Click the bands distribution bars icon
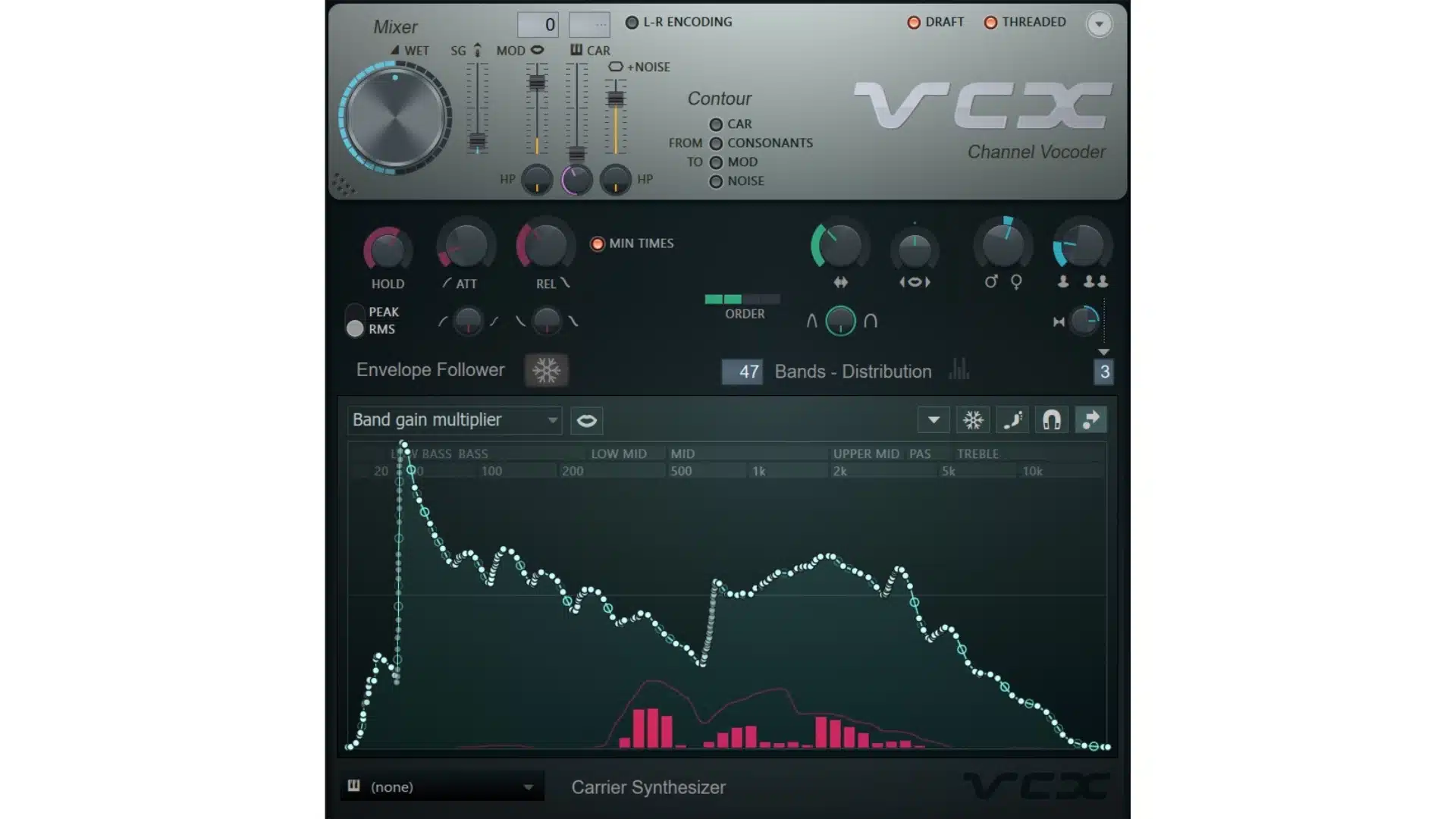This screenshot has width=1456, height=819. coord(959,369)
